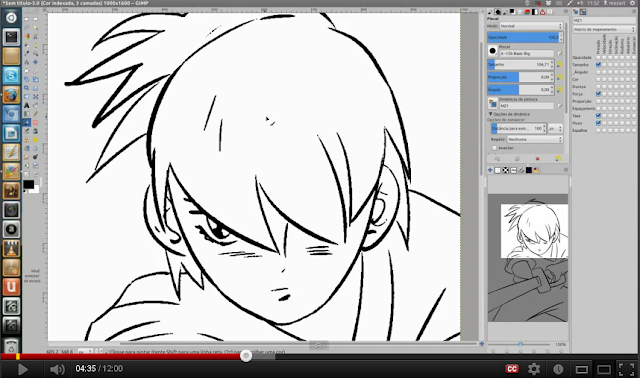
Task: Mute the video with the speaker button
Action: pyautogui.click(x=56, y=369)
